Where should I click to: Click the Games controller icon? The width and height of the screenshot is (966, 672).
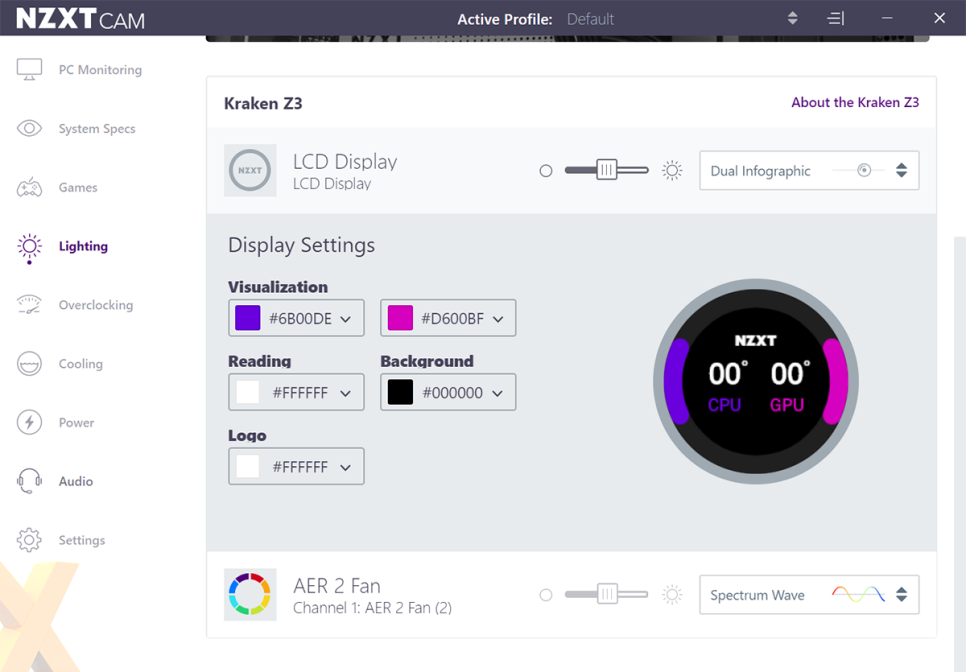pyautogui.click(x=29, y=187)
